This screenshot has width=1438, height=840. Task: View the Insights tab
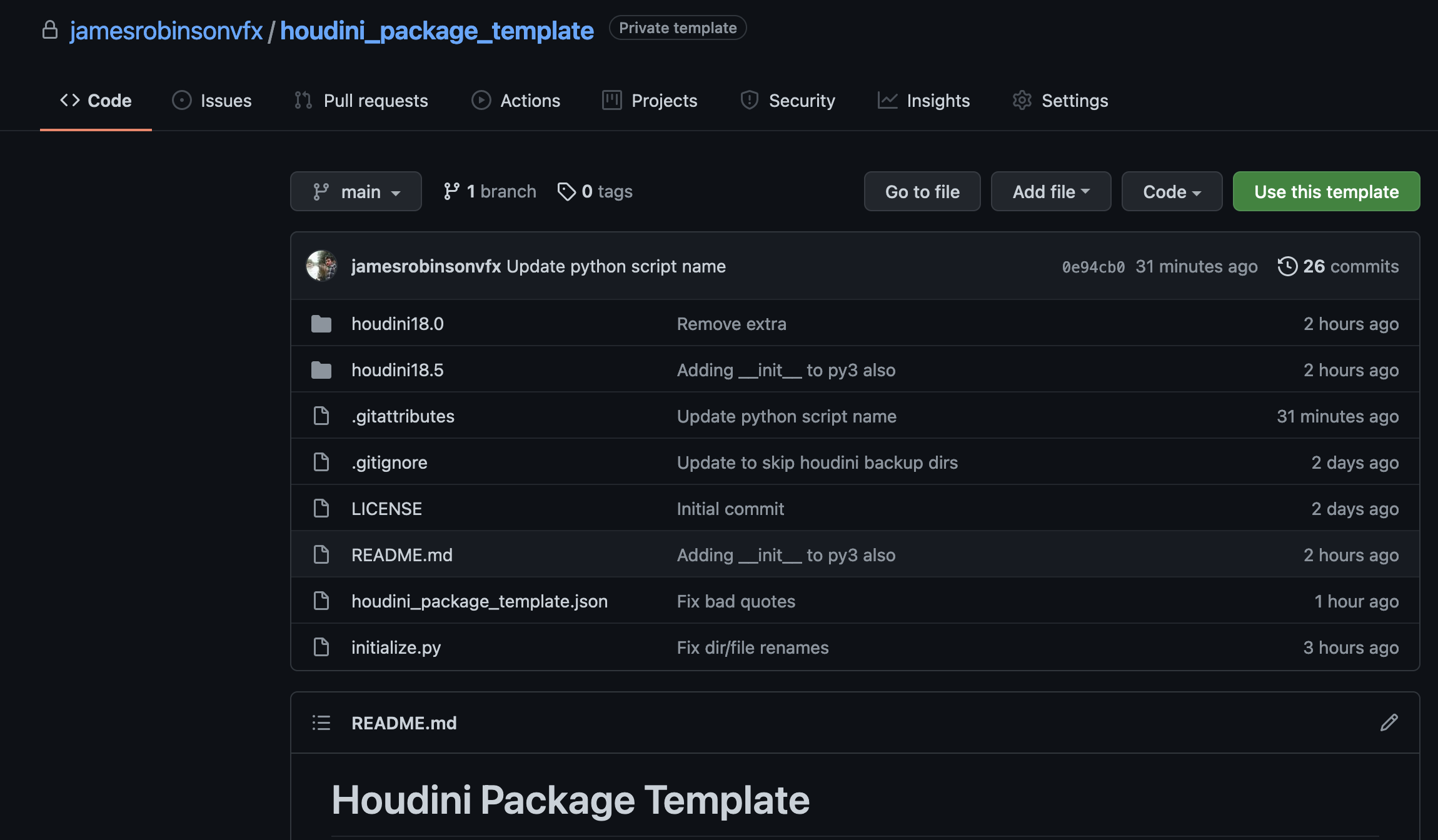click(923, 100)
